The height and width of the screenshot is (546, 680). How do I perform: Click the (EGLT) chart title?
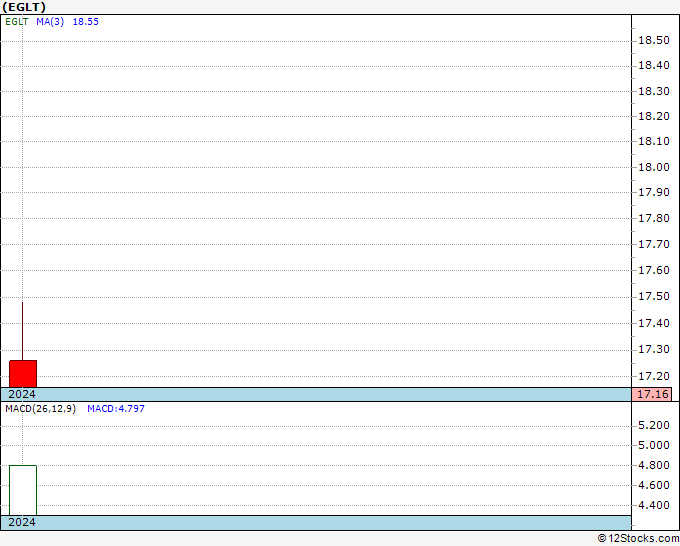click(24, 7)
